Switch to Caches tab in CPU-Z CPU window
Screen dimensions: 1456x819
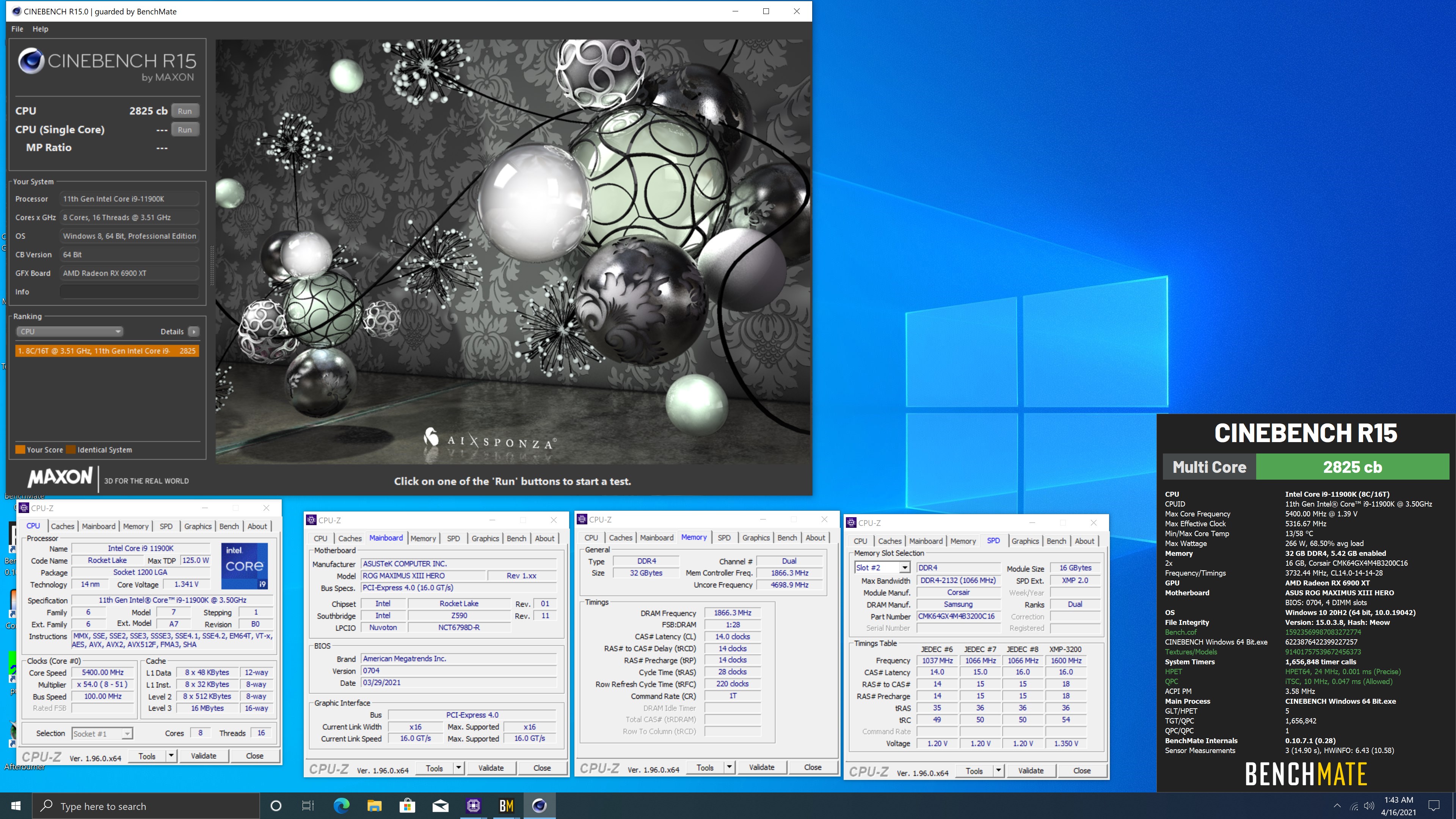point(62,526)
